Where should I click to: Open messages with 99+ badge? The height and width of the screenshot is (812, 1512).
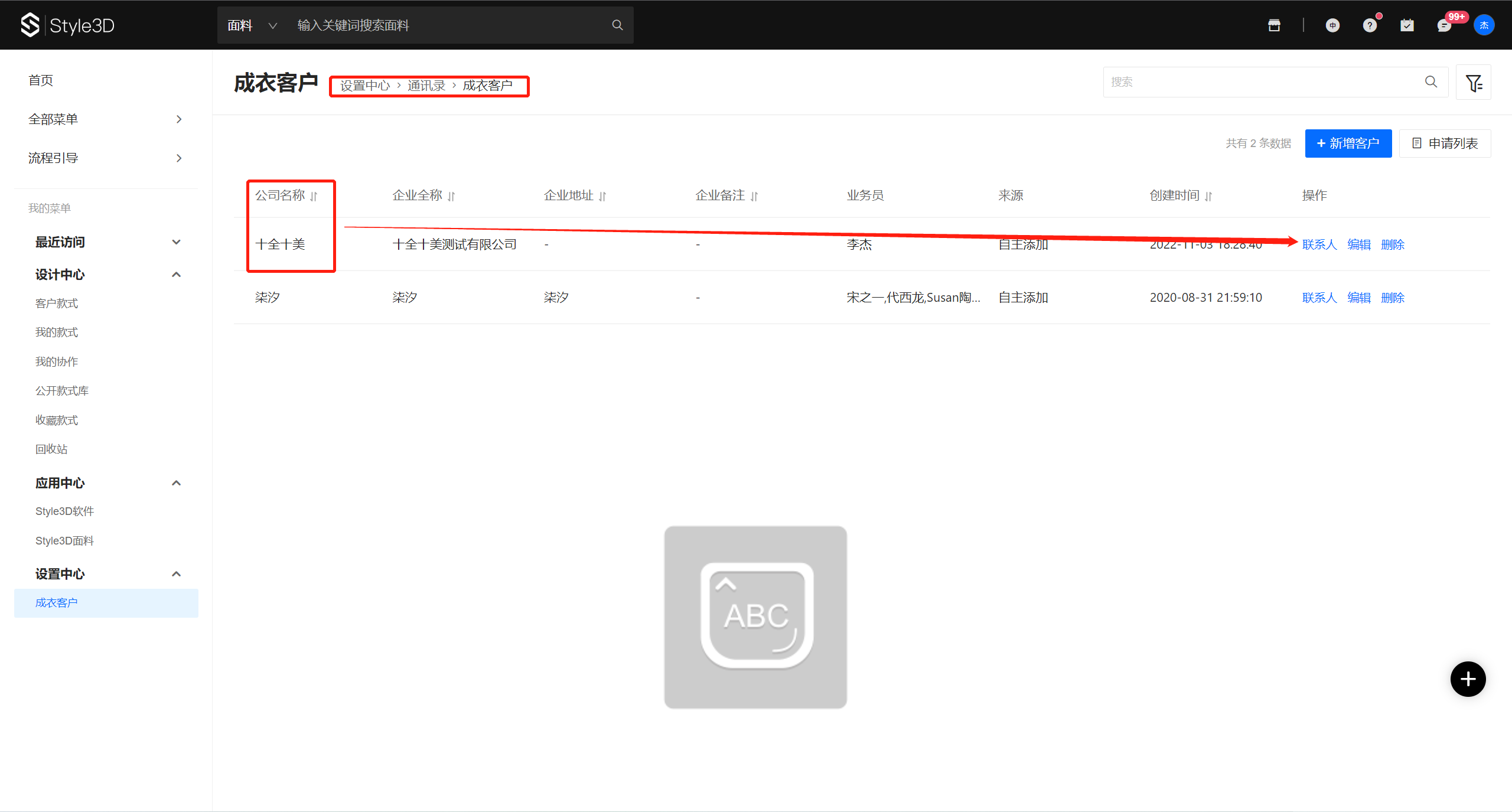(x=1444, y=25)
